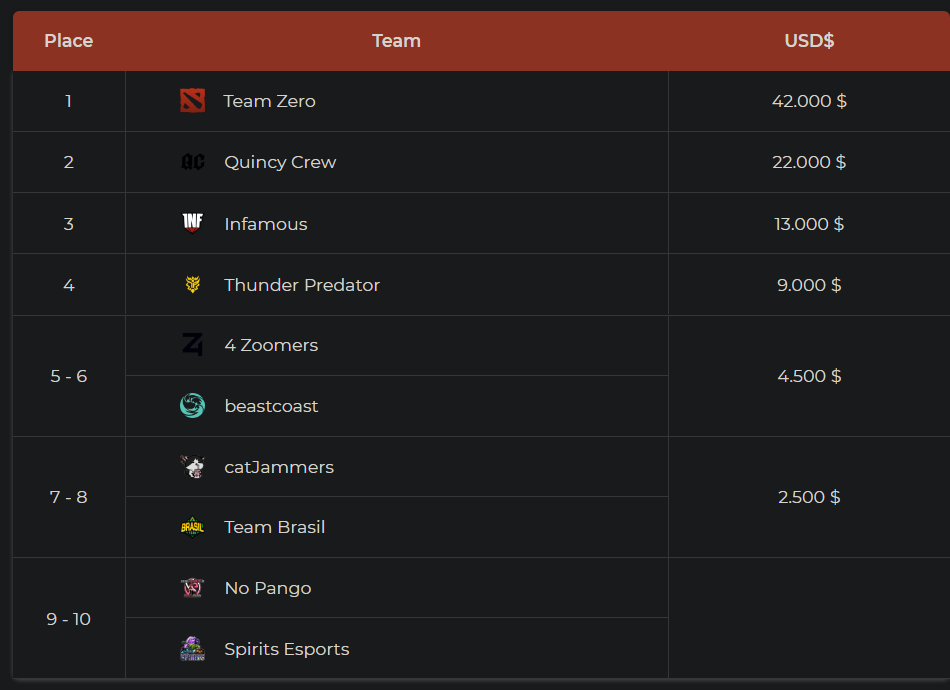
Task: Click the Team Brasil logo
Action: 193,527
